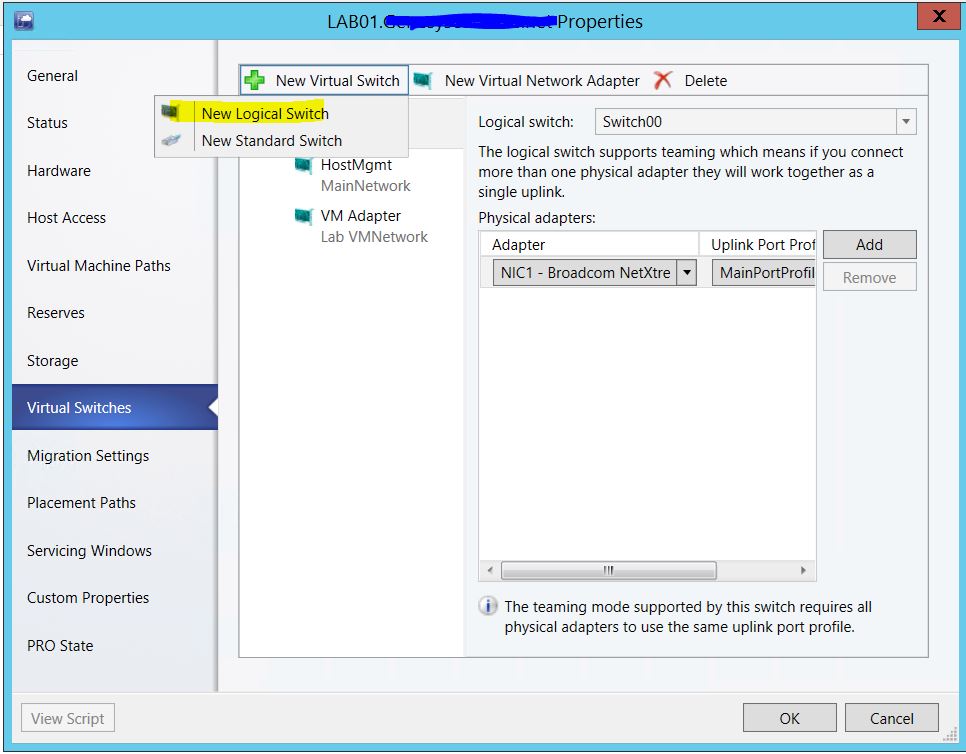Click the info icon near the teaming note
The height and width of the screenshot is (754, 966).
tap(487, 605)
